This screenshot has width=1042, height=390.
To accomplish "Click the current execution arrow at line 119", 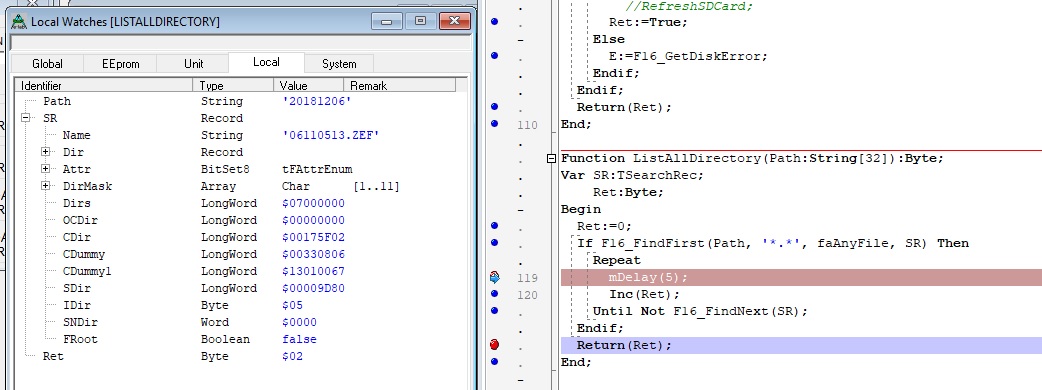I will [494, 278].
